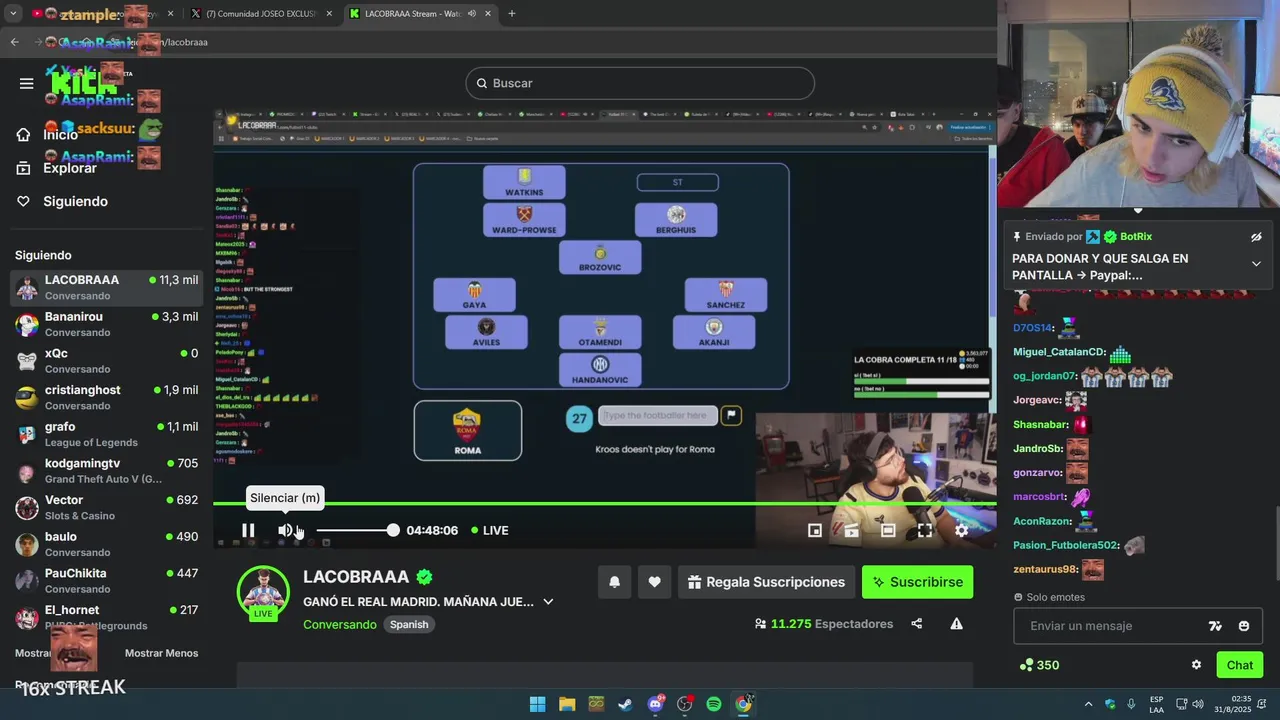Click Miguel_CatalanCD username in chat
This screenshot has height=720, width=1280.
coord(1059,352)
